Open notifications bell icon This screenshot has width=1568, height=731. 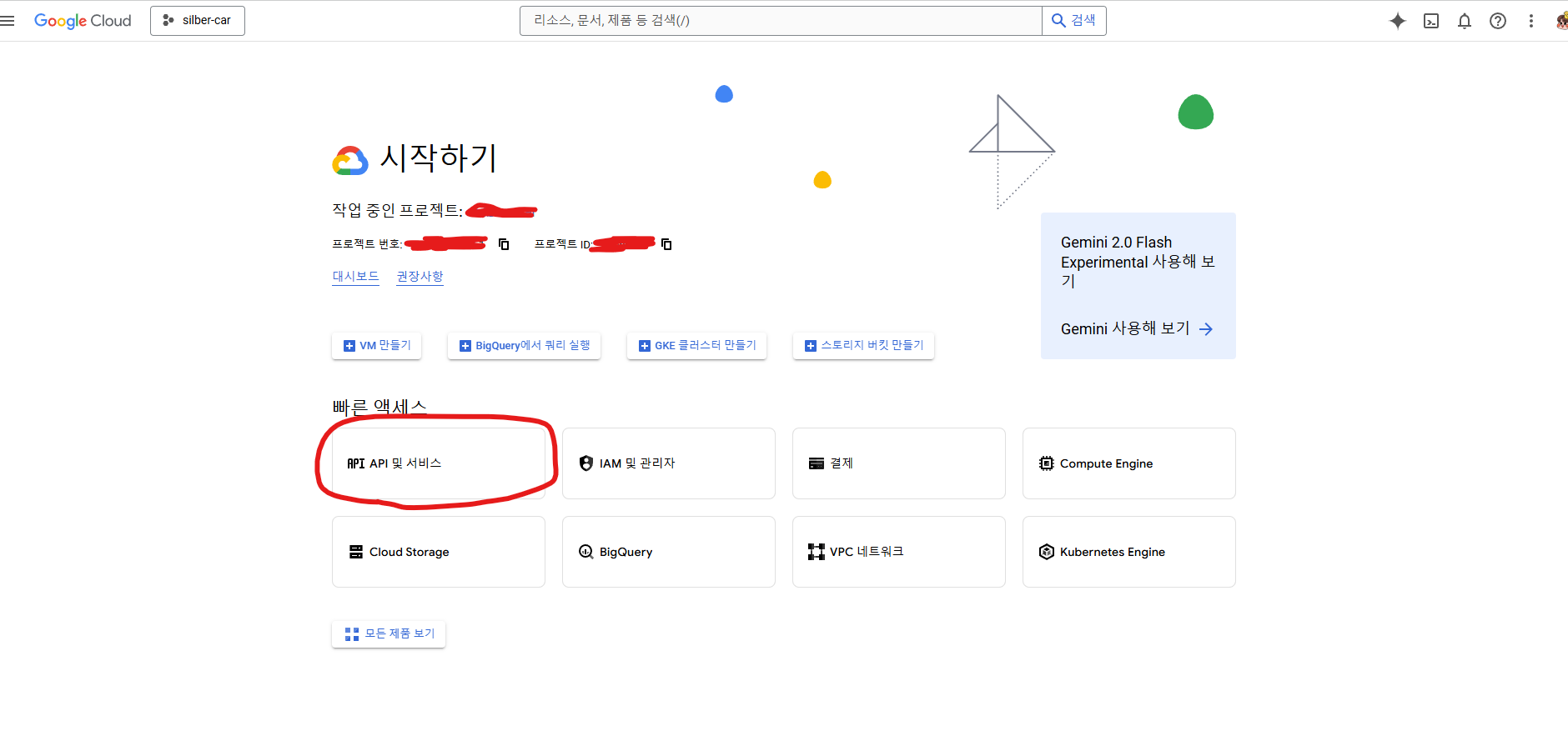coord(1465,21)
